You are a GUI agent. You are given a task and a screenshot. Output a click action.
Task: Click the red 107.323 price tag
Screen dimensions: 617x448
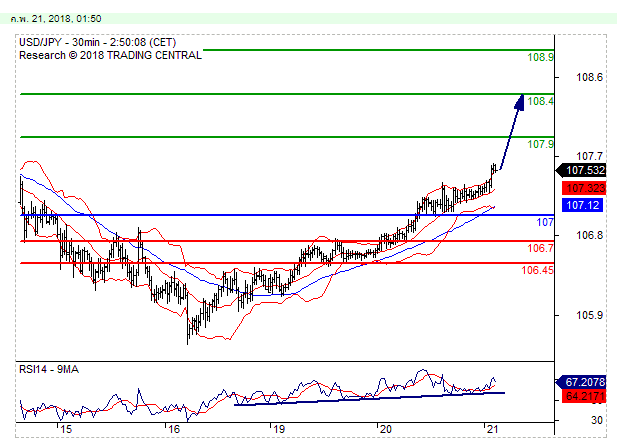584,188
